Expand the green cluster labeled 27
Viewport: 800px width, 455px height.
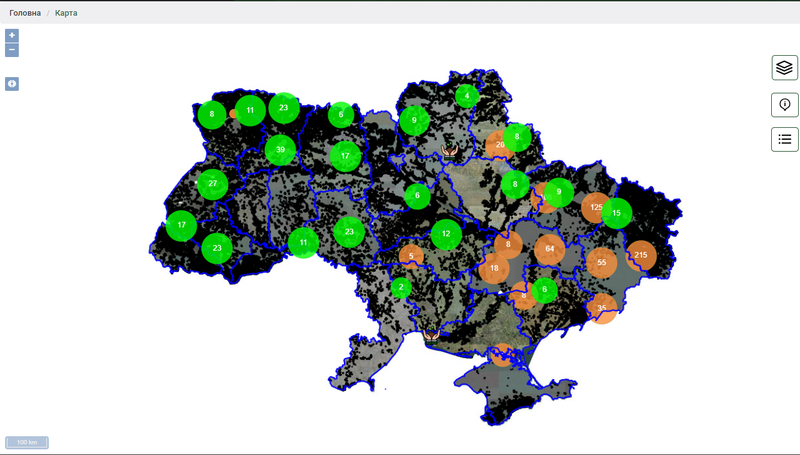coord(213,184)
